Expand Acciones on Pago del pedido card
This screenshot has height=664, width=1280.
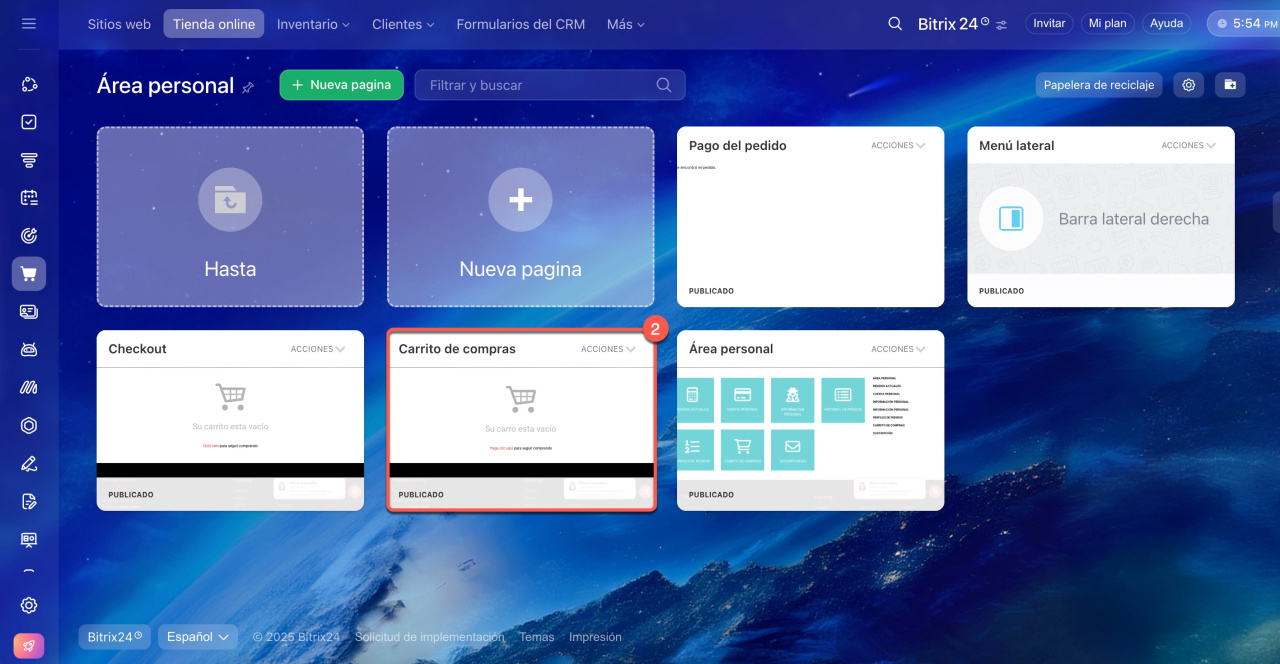[898, 145]
